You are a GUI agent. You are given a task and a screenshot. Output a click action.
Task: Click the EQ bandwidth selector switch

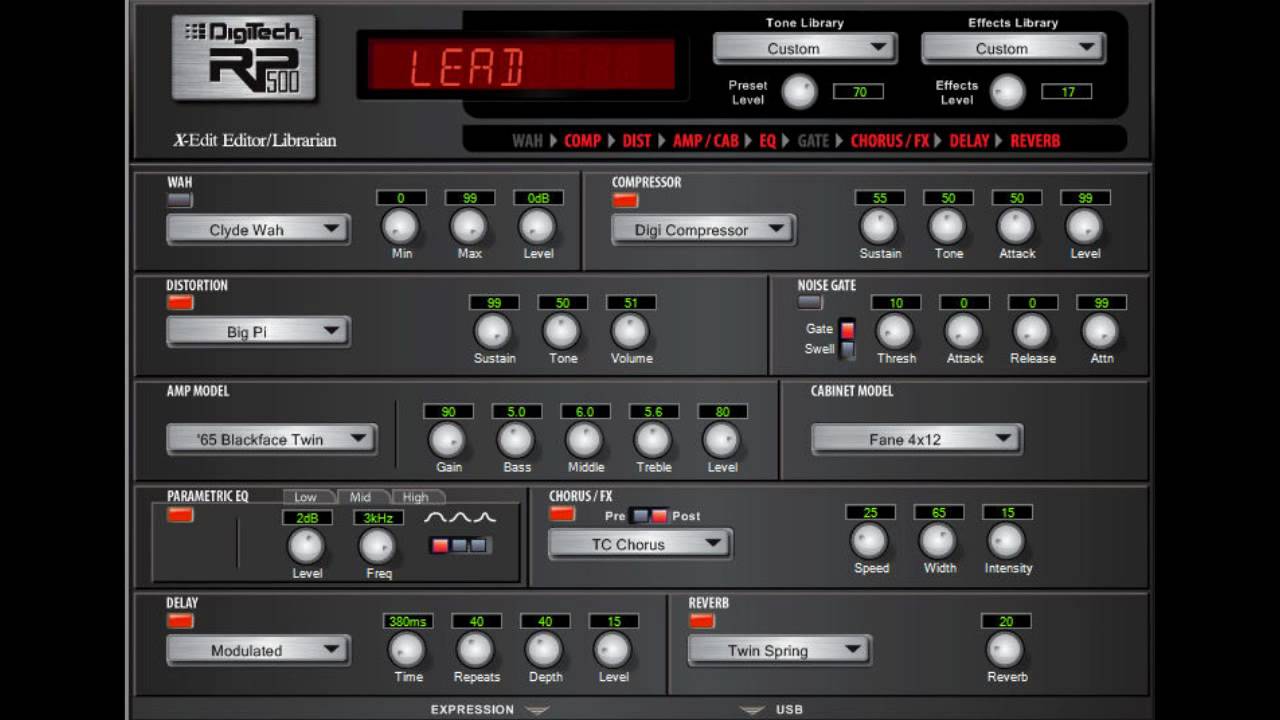coord(460,545)
